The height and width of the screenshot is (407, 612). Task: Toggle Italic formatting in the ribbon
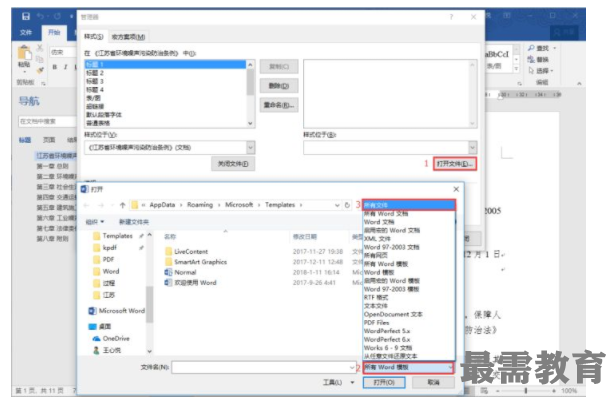tap(66, 67)
